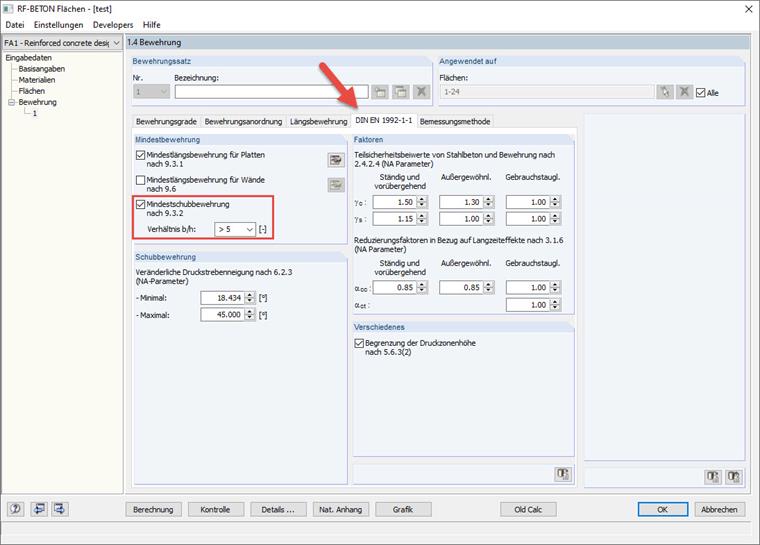Edit settings icon for Mindestlängsbewehrung für Platten
This screenshot has height=545, width=760.
tap(336, 160)
